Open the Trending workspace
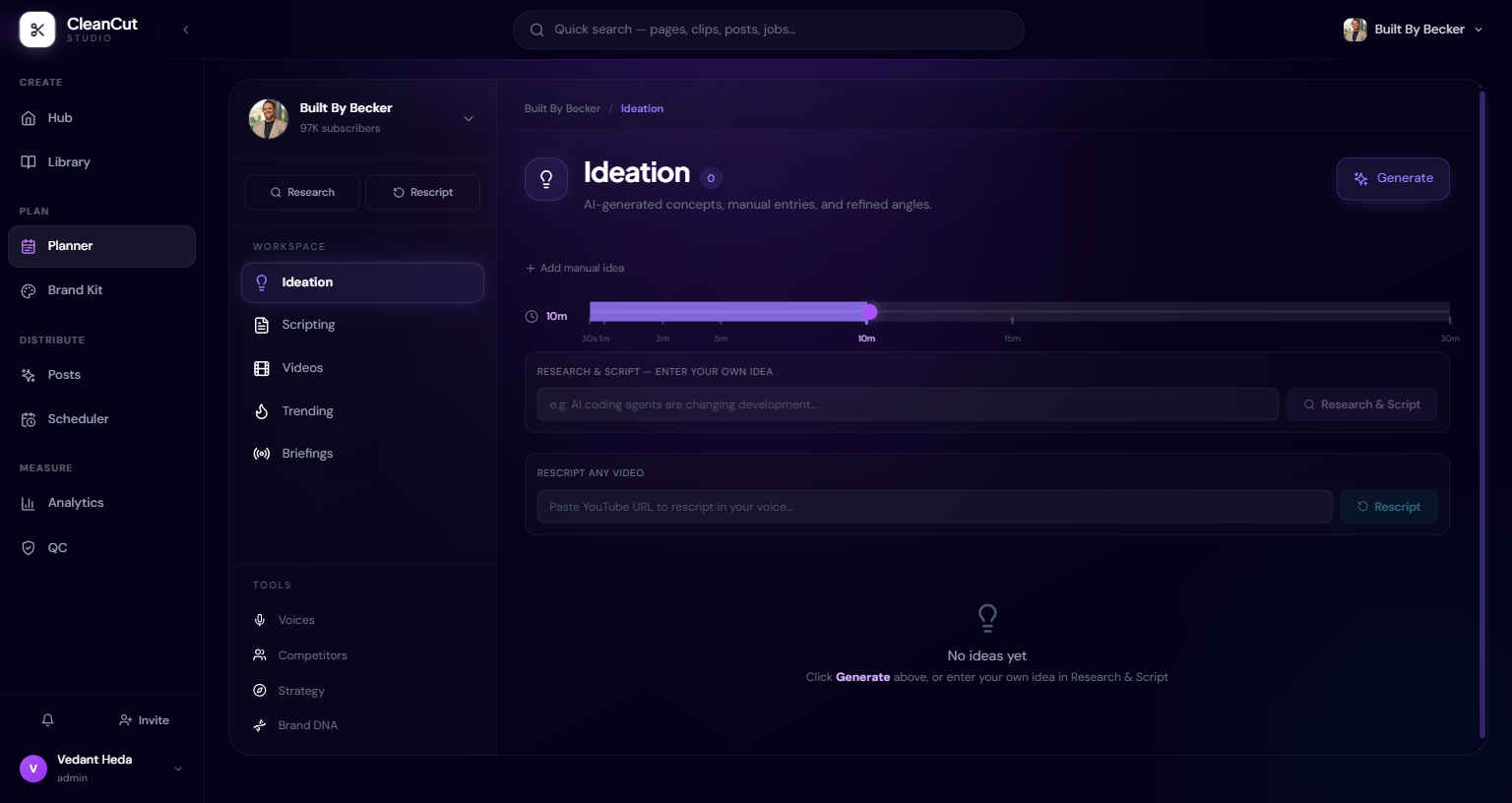This screenshot has height=803, width=1512. click(x=362, y=411)
